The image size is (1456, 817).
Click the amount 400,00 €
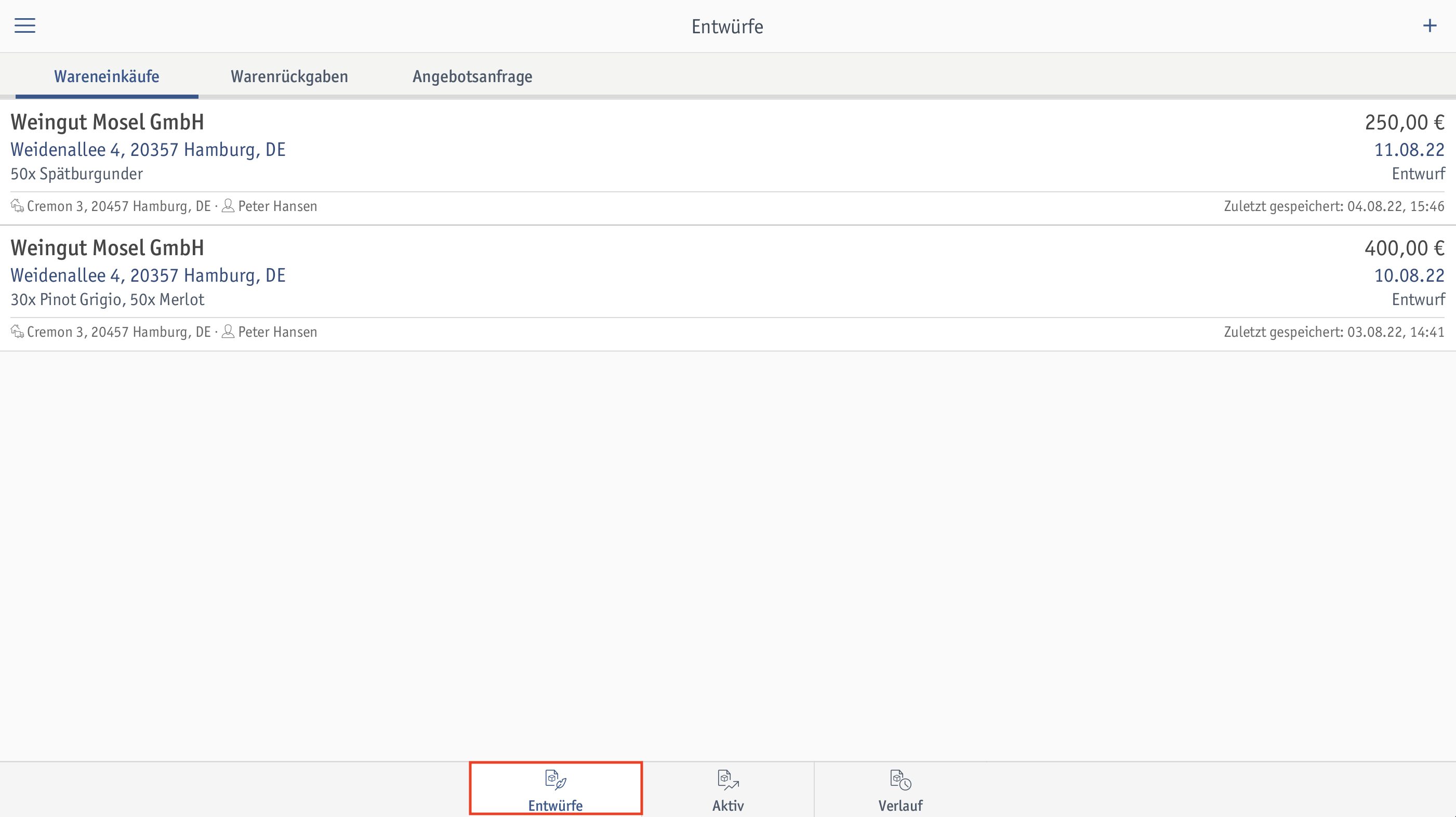[x=1405, y=247]
